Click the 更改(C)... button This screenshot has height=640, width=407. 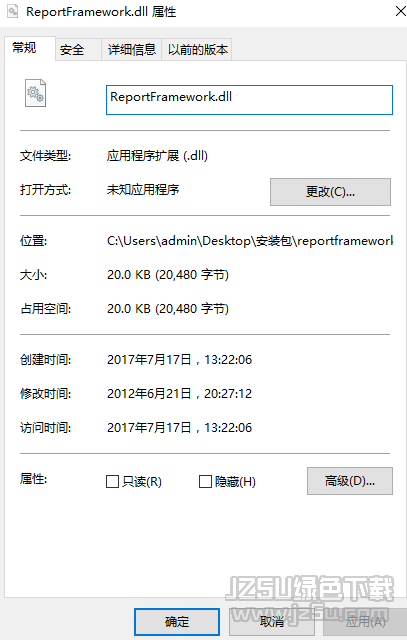click(x=330, y=191)
